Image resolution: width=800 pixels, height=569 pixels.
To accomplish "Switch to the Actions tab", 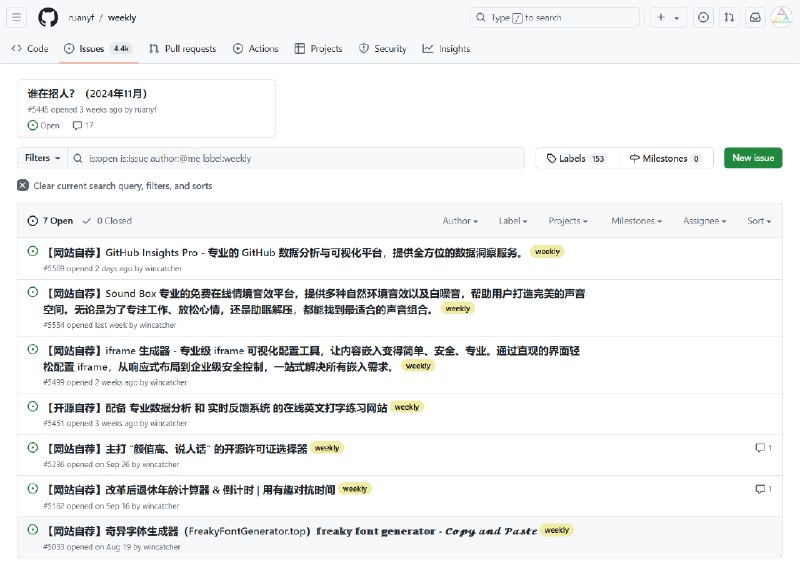I will tap(256, 48).
